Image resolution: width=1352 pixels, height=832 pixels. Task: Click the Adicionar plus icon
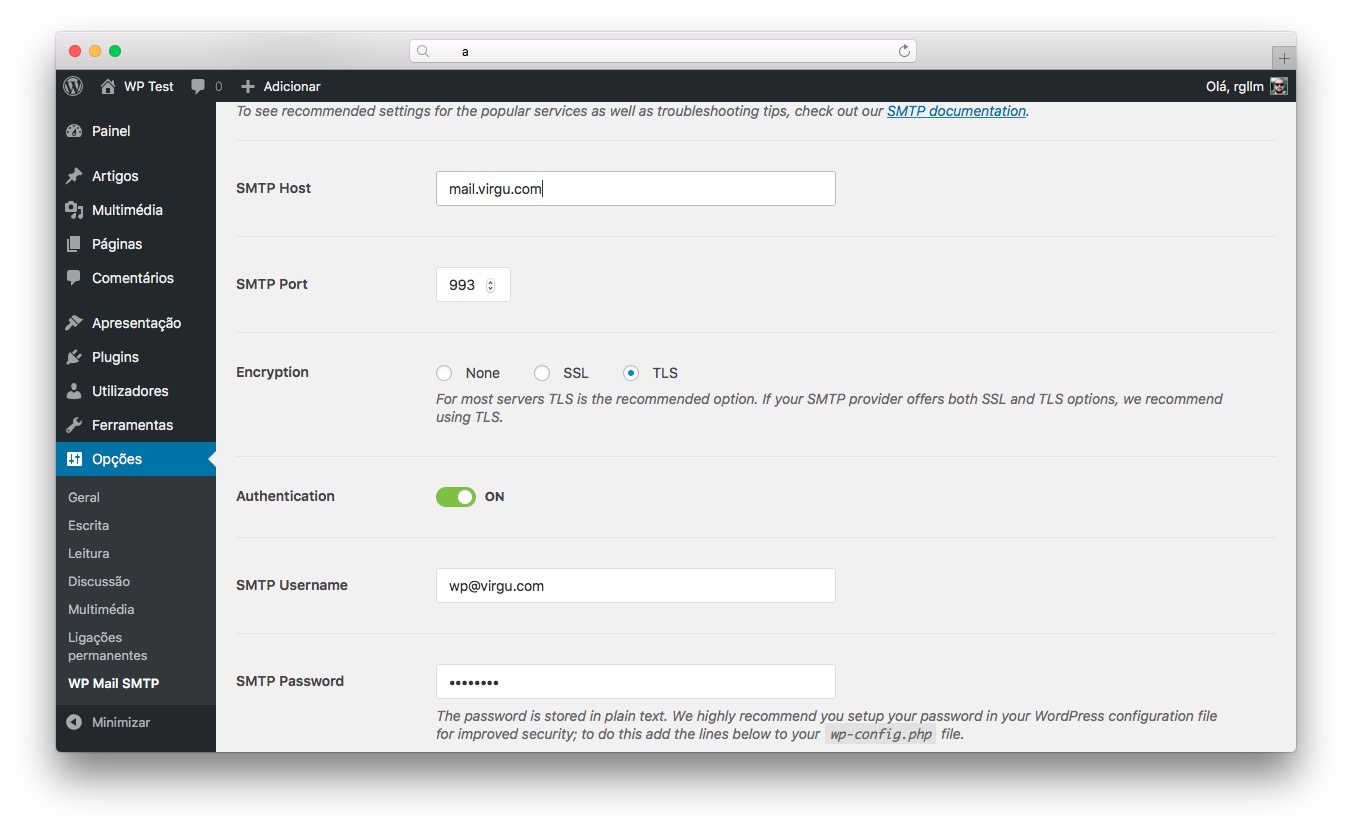click(x=248, y=87)
